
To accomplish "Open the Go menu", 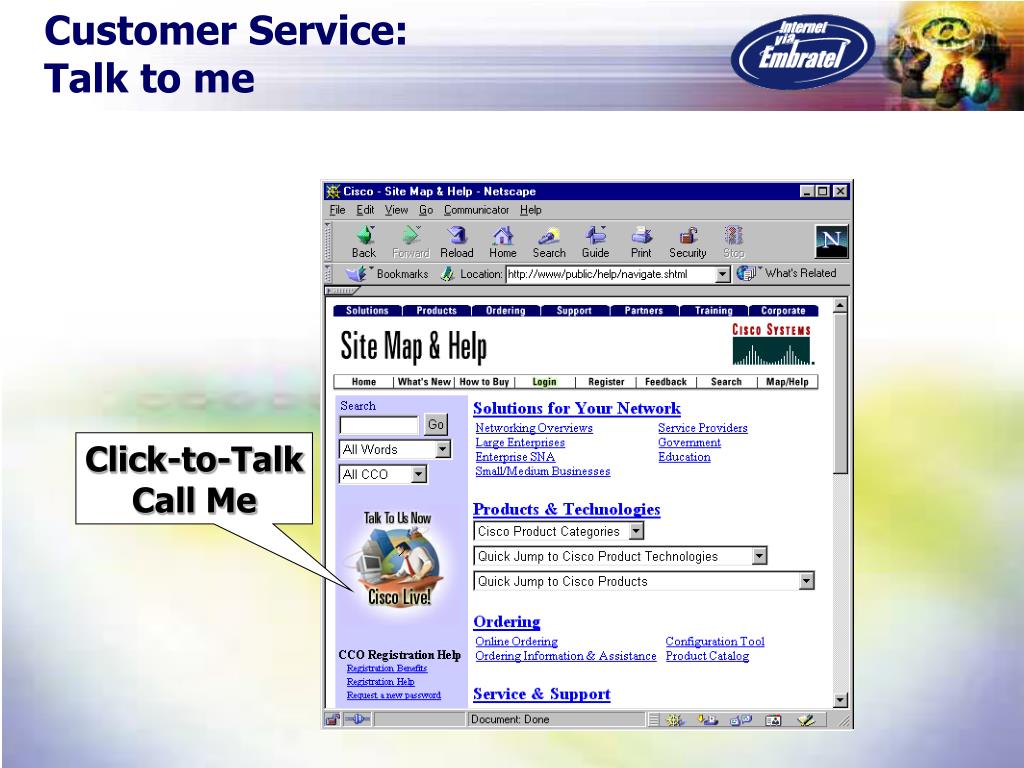I will click(426, 210).
